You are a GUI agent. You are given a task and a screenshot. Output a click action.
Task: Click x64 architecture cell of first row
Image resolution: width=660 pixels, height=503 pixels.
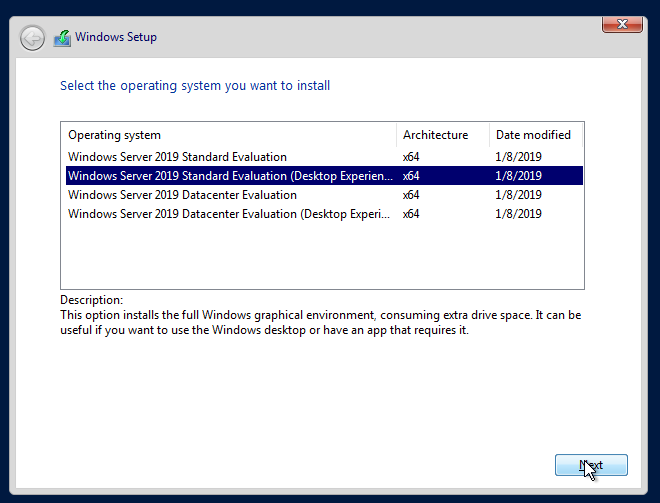tap(411, 157)
